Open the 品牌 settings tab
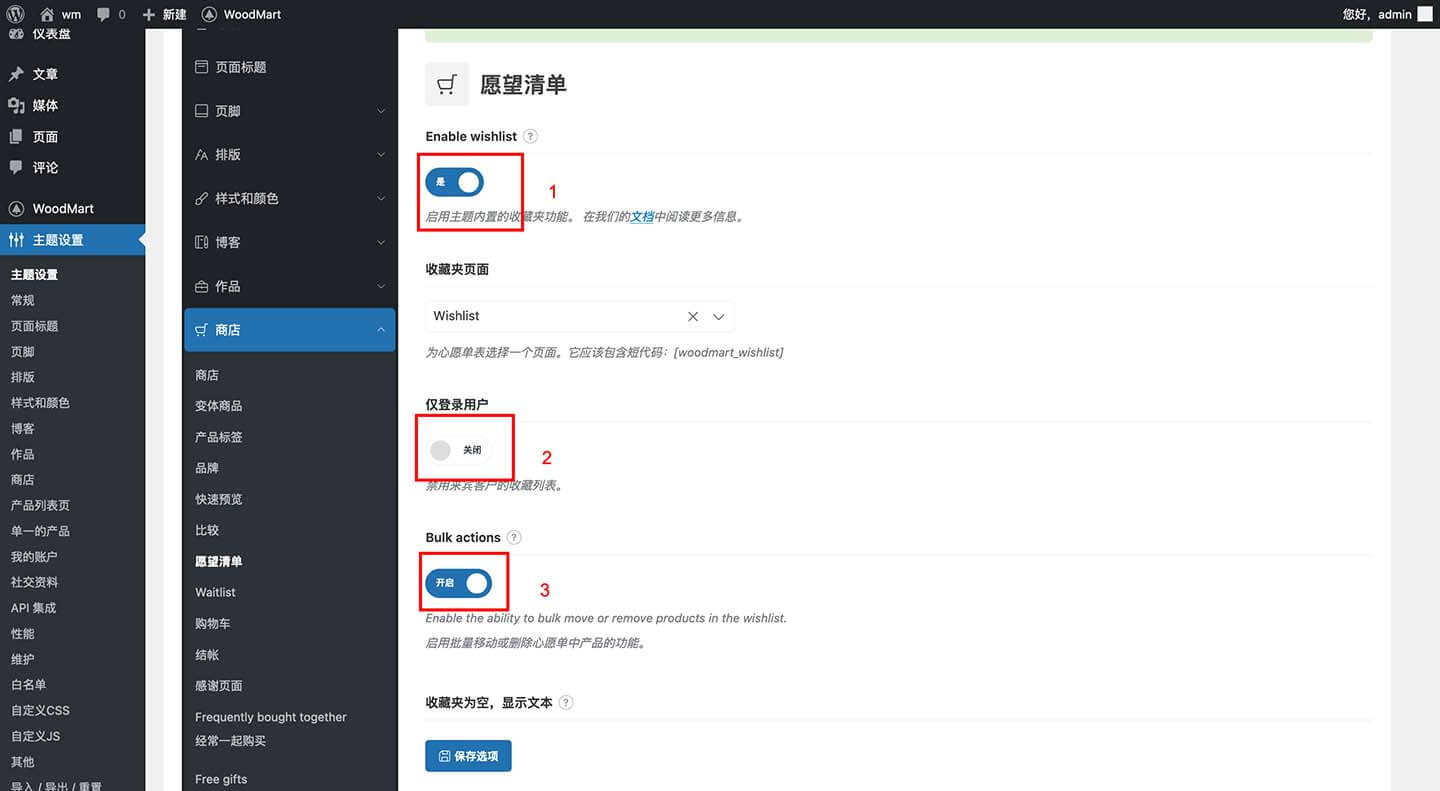 point(207,468)
